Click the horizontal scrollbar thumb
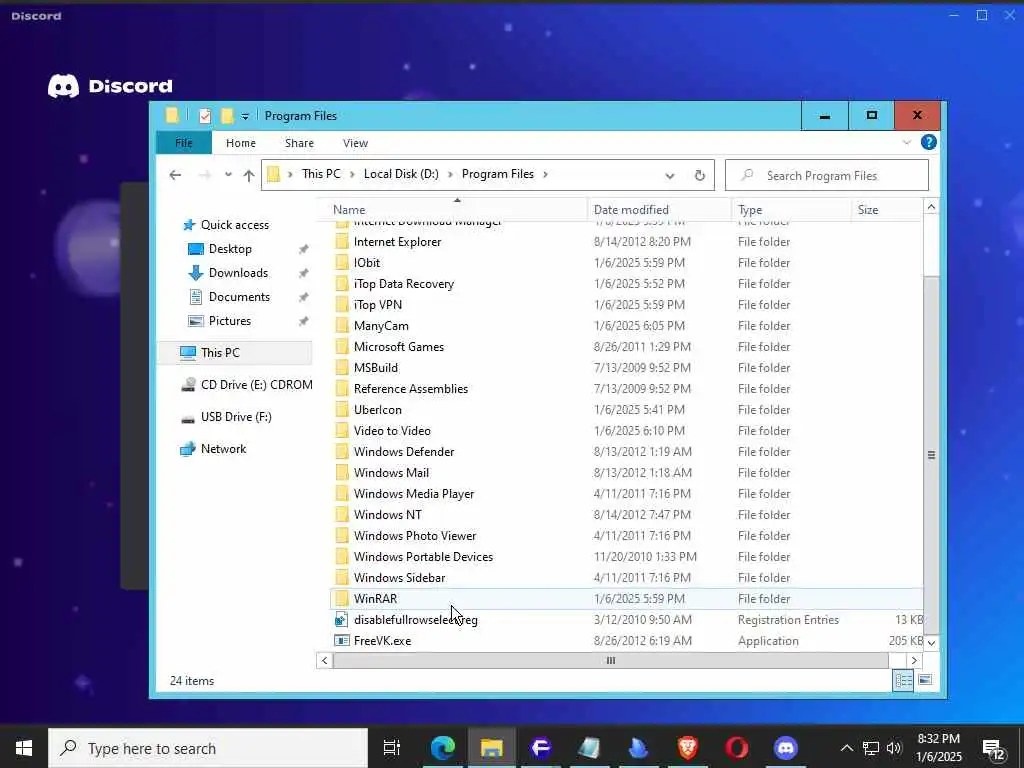Screen dimensions: 1024x768 pyautogui.click(x=611, y=660)
